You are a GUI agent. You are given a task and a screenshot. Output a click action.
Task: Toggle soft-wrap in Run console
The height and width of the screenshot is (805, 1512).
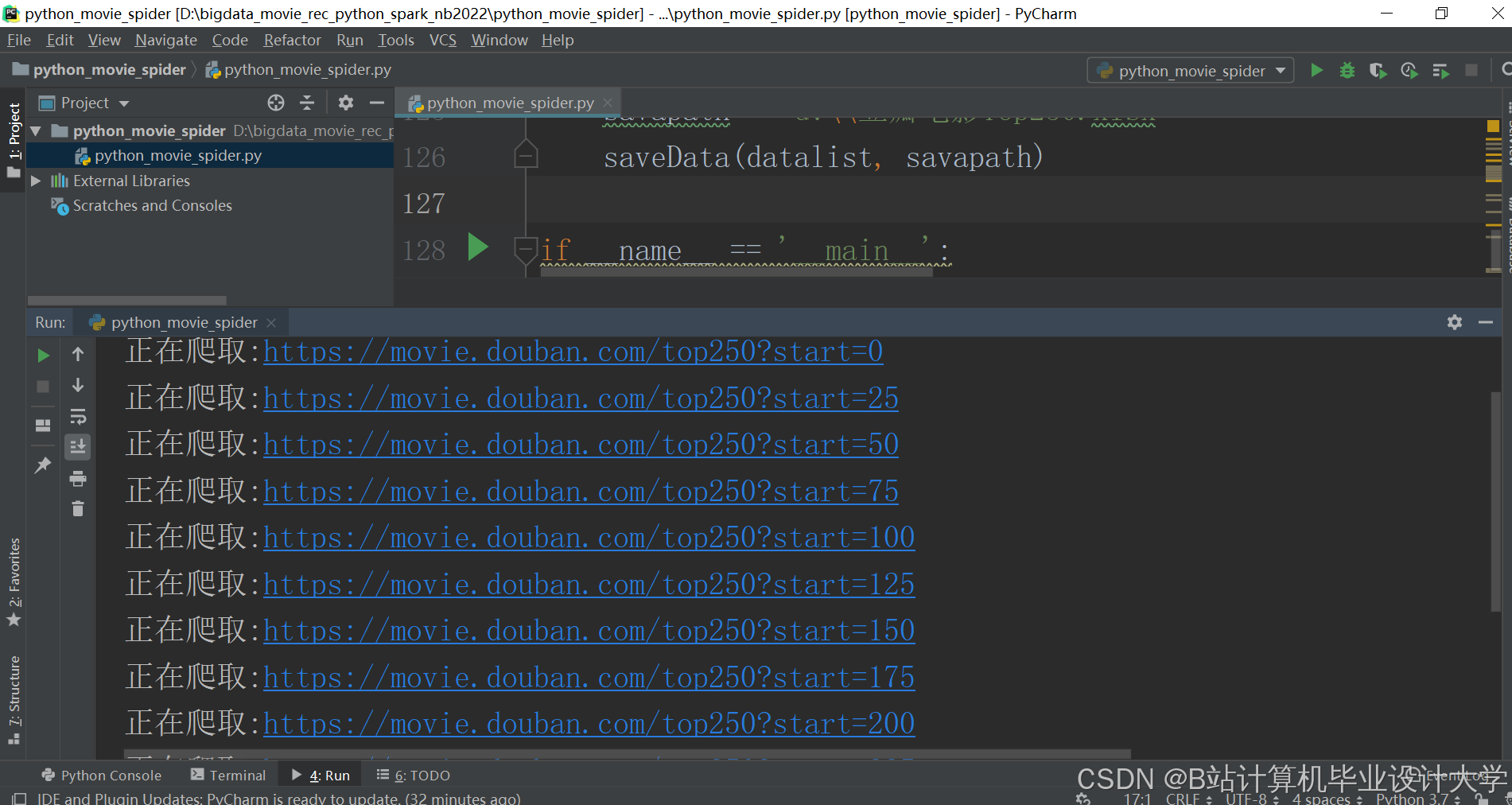tap(78, 416)
